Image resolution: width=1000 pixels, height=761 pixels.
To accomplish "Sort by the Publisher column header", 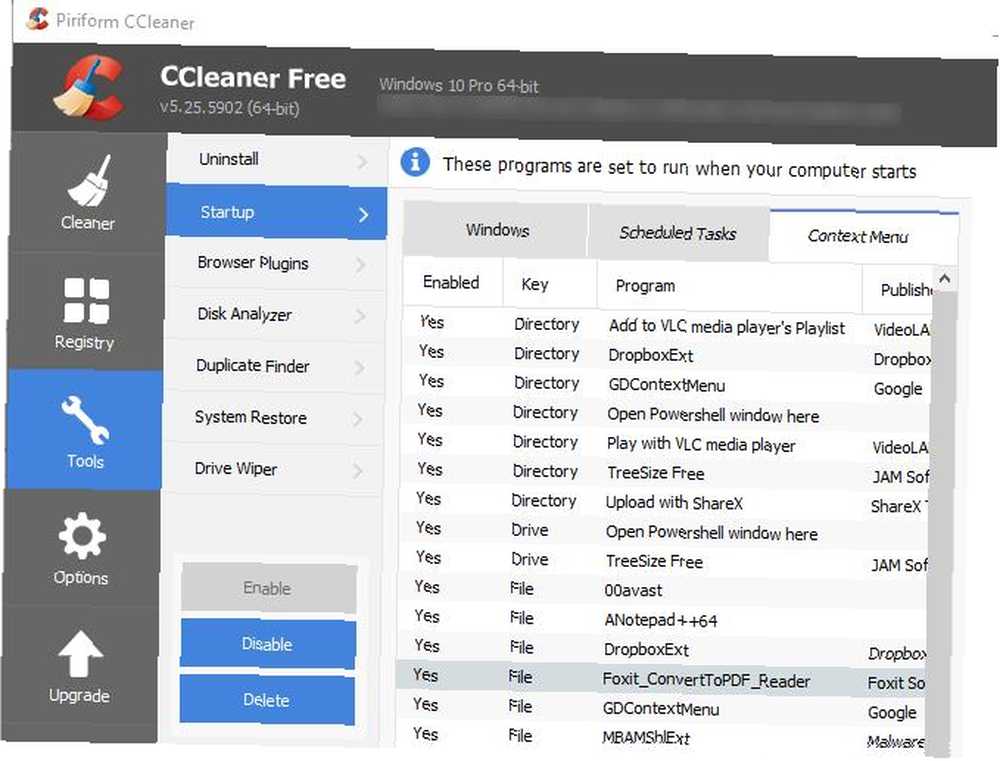I will 897,290.
